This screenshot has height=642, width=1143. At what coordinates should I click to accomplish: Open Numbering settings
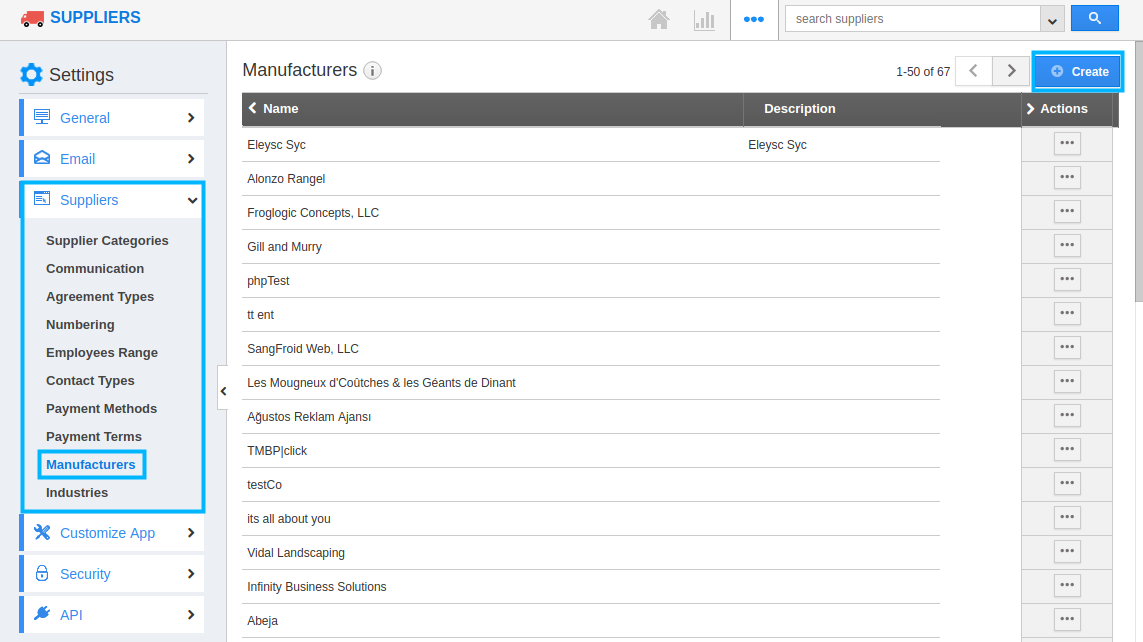click(x=80, y=325)
